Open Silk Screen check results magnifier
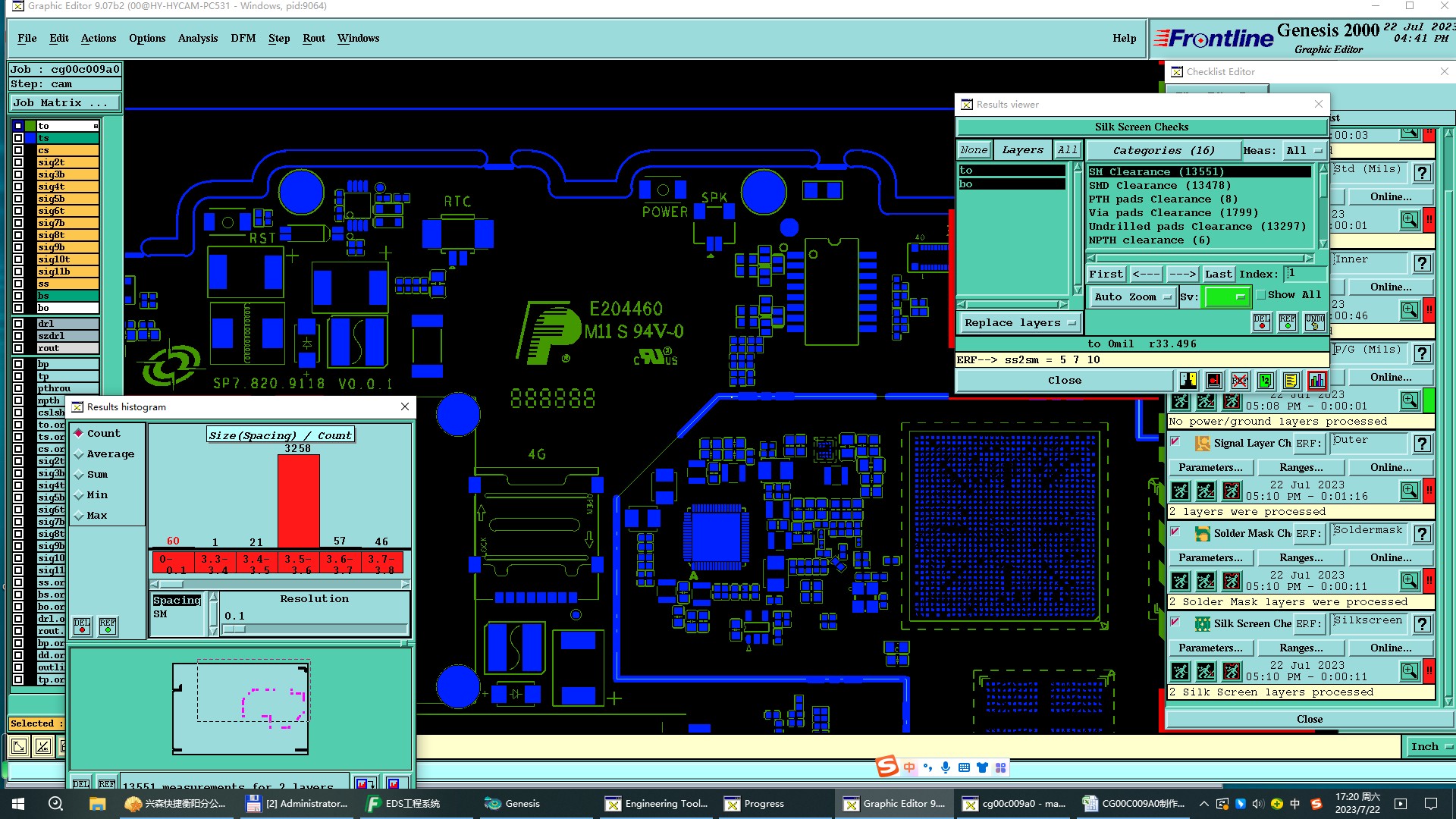1456x819 pixels. 1409,671
